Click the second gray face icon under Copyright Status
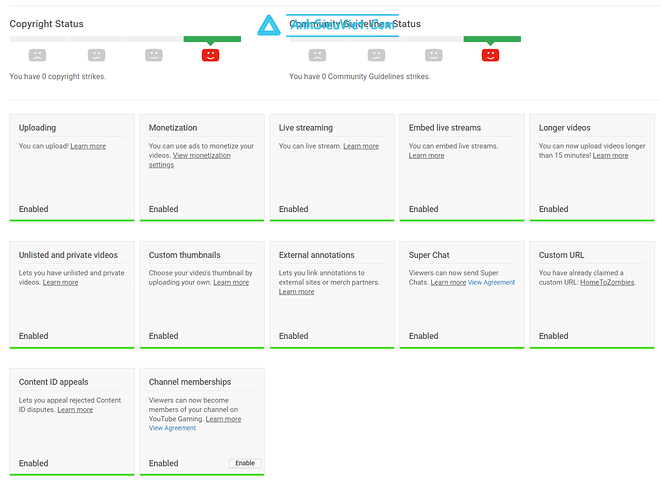Viewport: 661px width, 500px height. click(96, 55)
